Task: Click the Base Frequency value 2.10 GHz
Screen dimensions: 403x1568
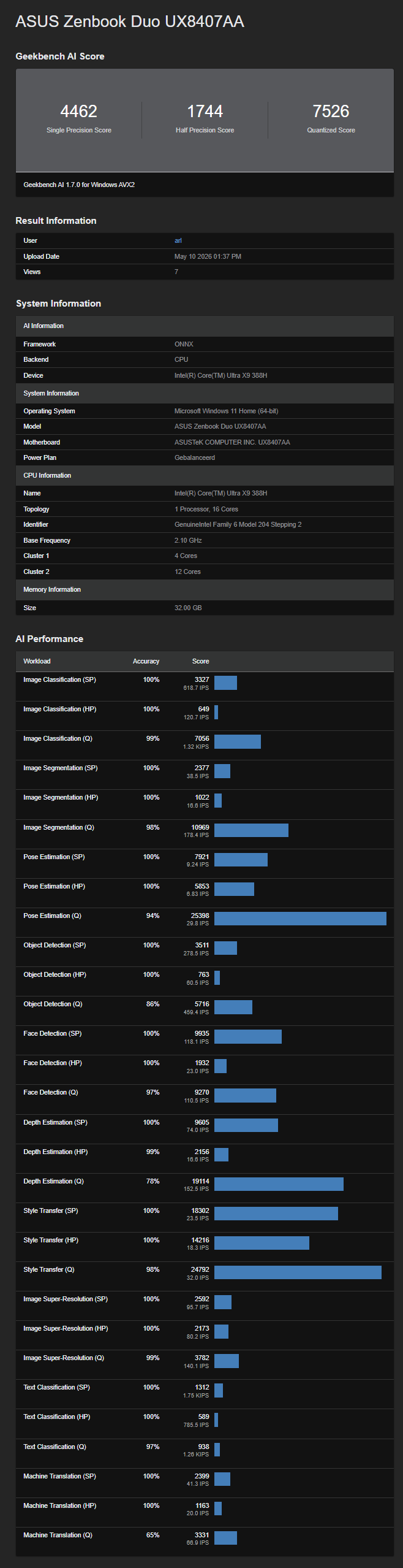Action: coord(188,540)
